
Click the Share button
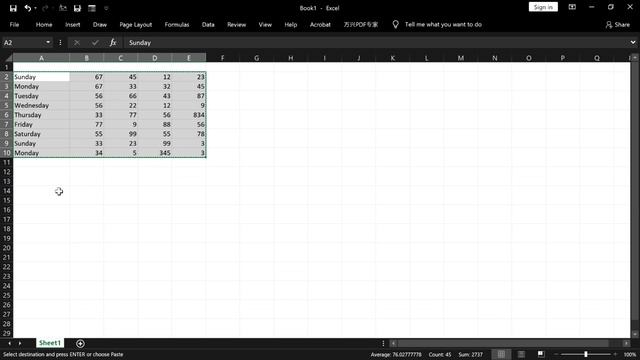pyautogui.click(x=618, y=24)
